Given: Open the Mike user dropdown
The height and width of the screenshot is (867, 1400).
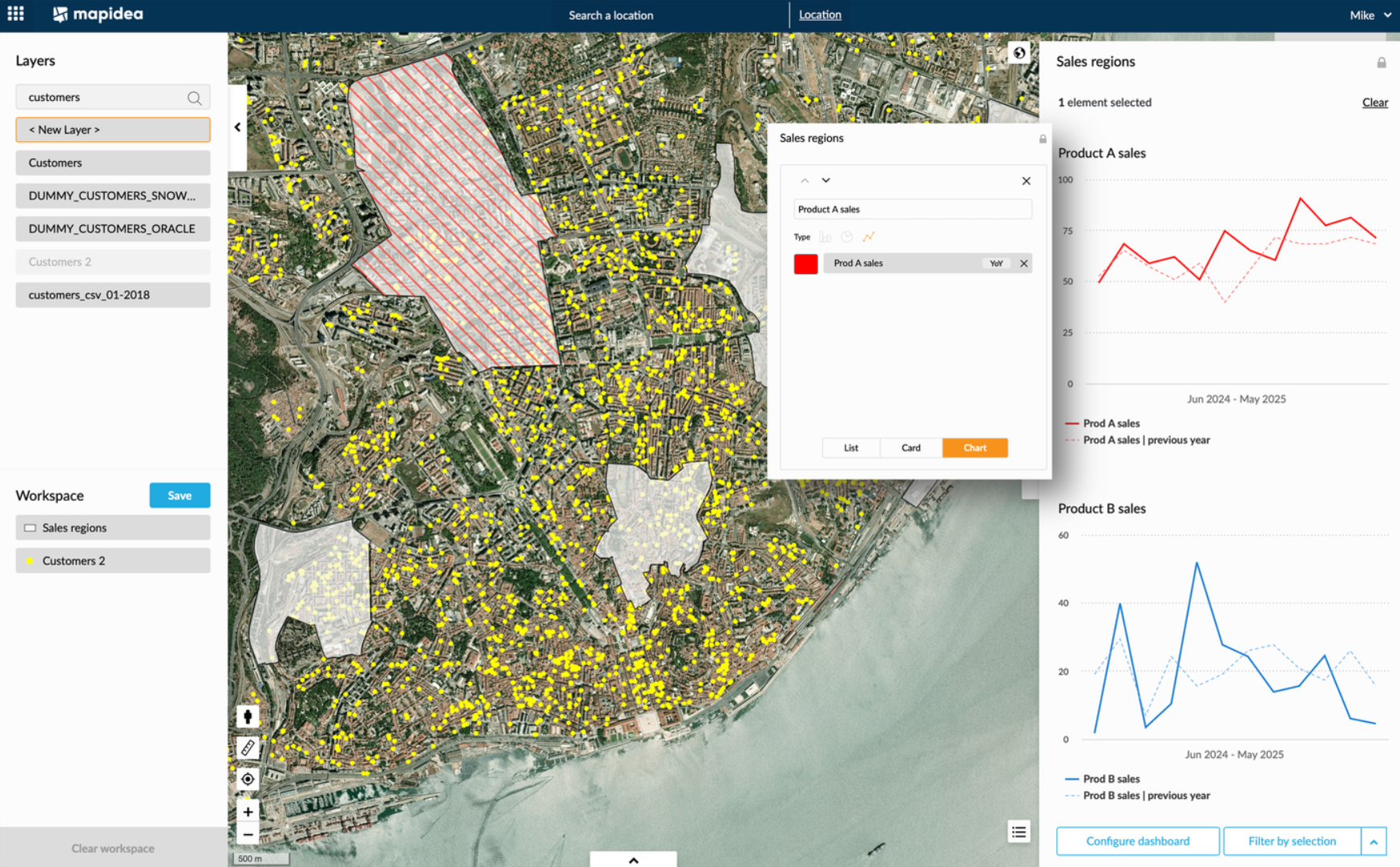Looking at the screenshot, I should [x=1370, y=15].
